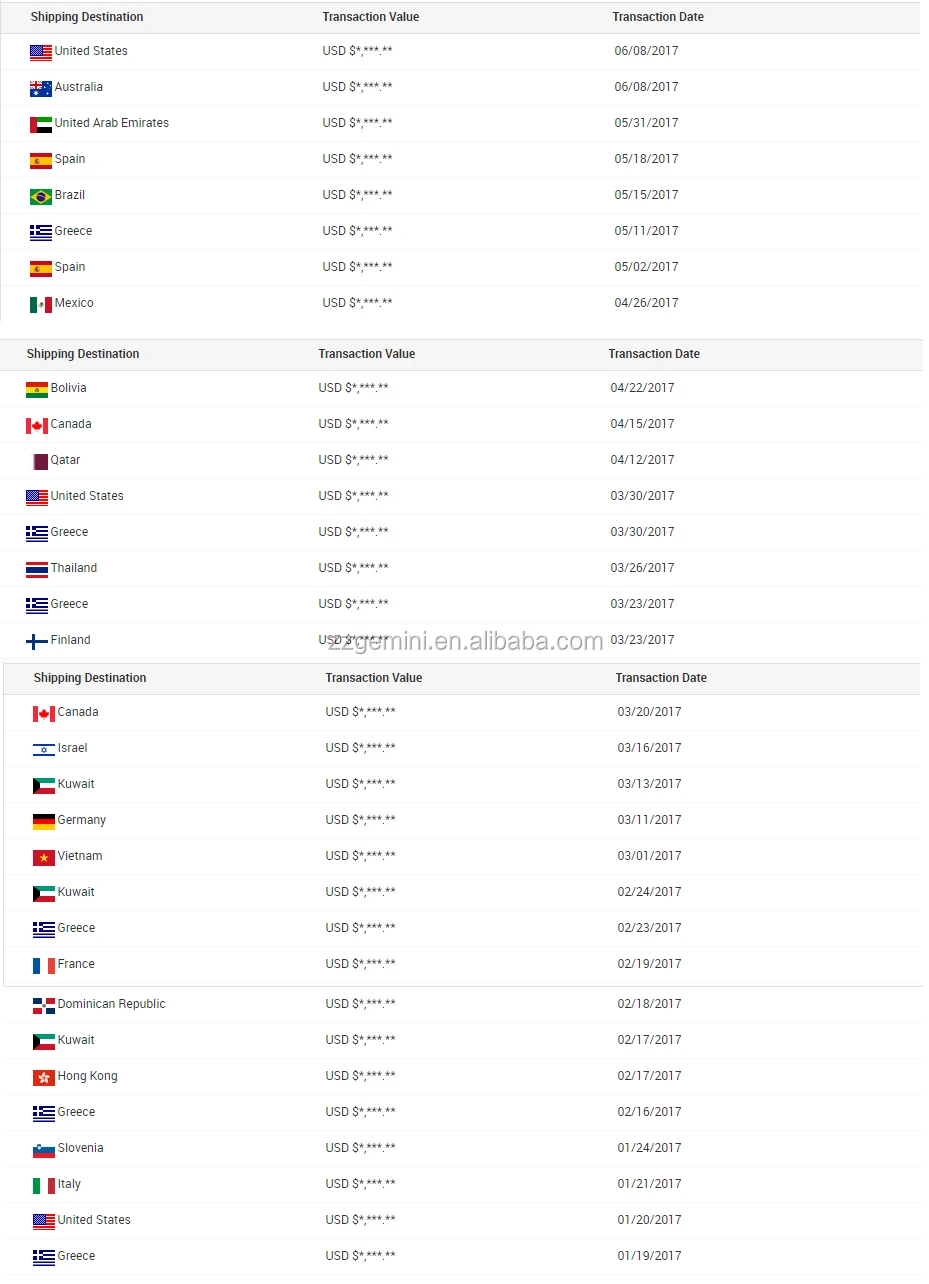Select the Thailand flag icon
The image size is (929, 1284).
click(x=37, y=569)
